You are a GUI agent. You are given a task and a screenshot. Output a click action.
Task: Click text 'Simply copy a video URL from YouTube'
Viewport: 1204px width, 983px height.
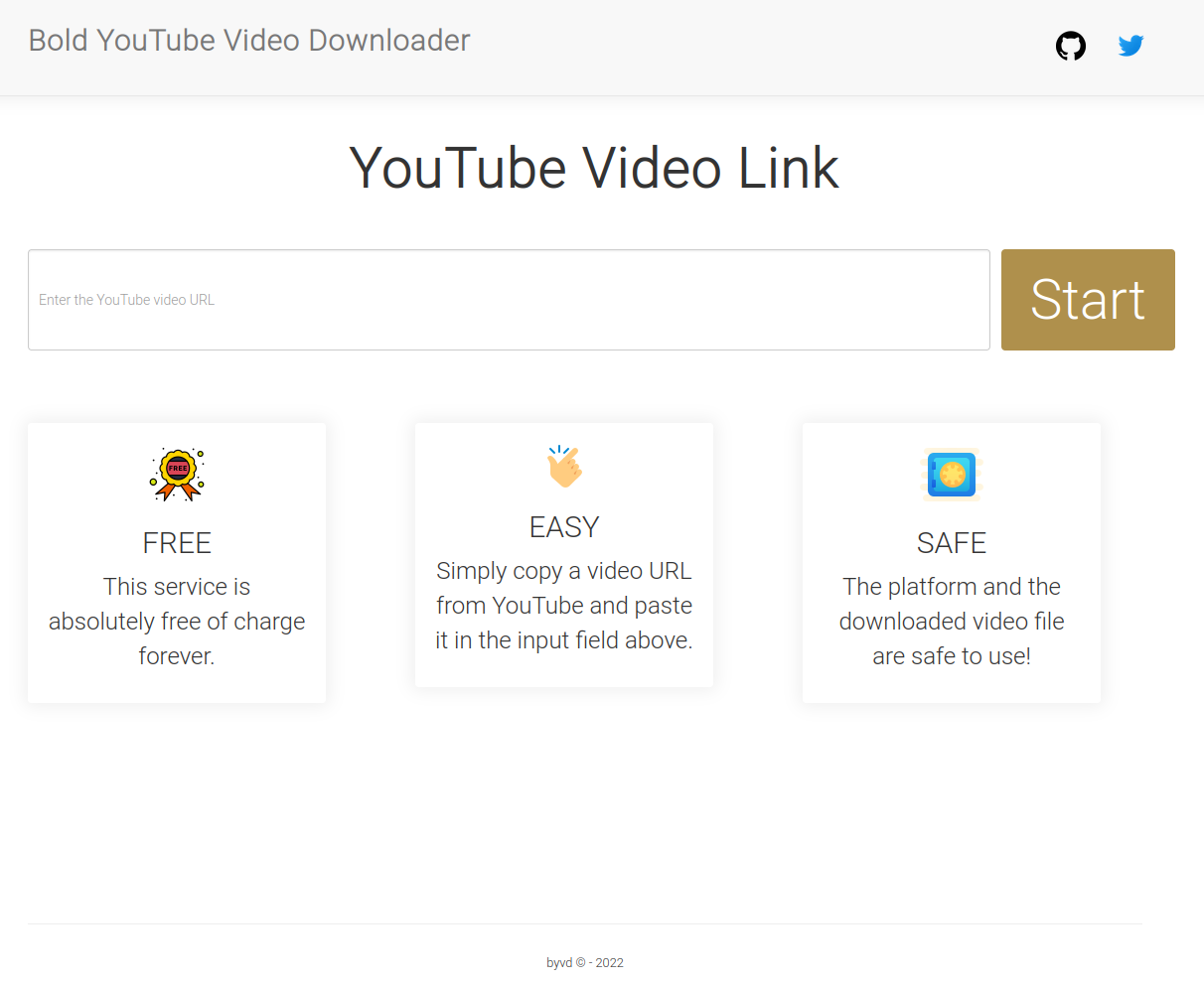point(564,588)
